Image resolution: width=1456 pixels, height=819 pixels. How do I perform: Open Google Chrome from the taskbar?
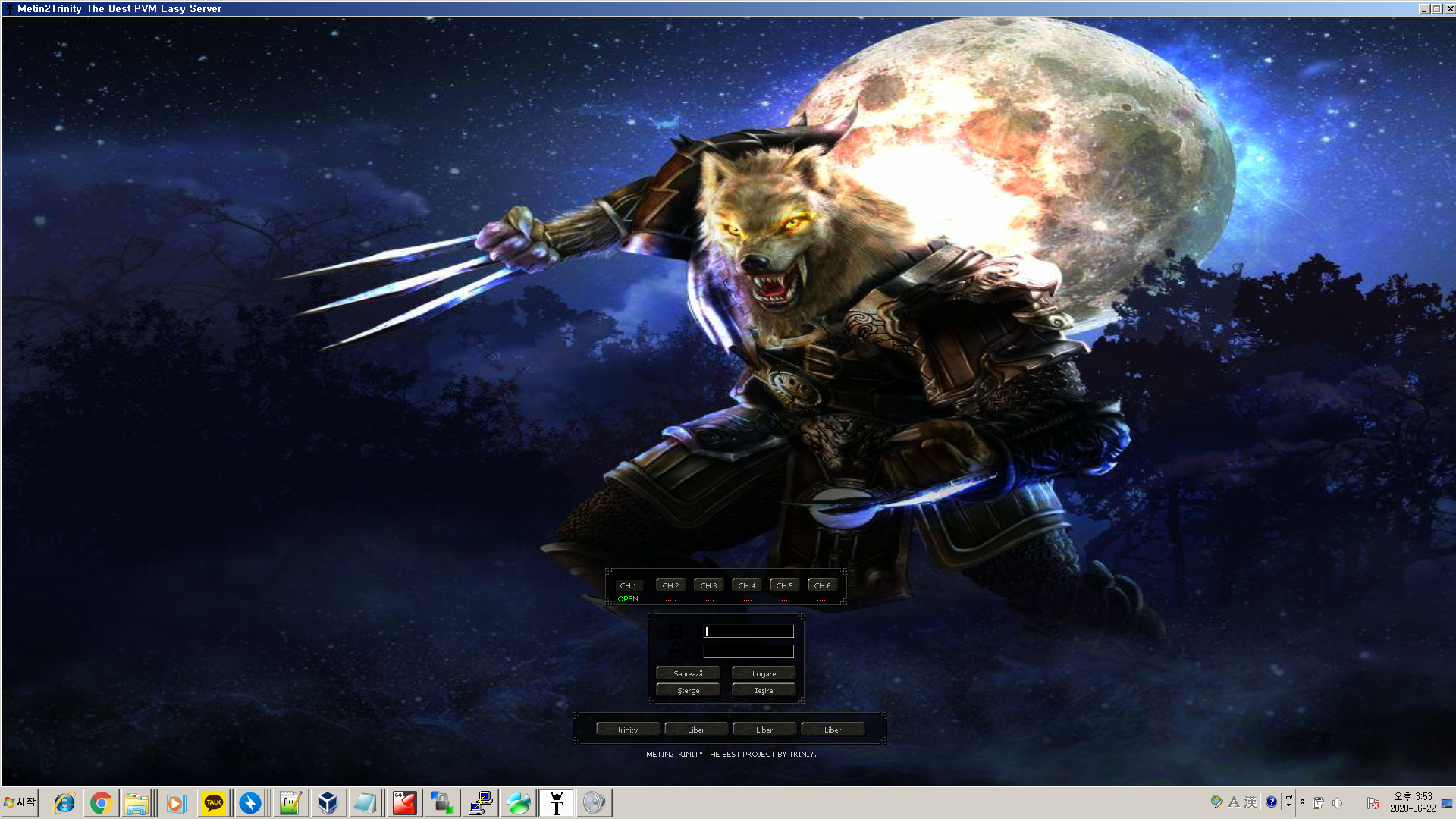(x=101, y=803)
